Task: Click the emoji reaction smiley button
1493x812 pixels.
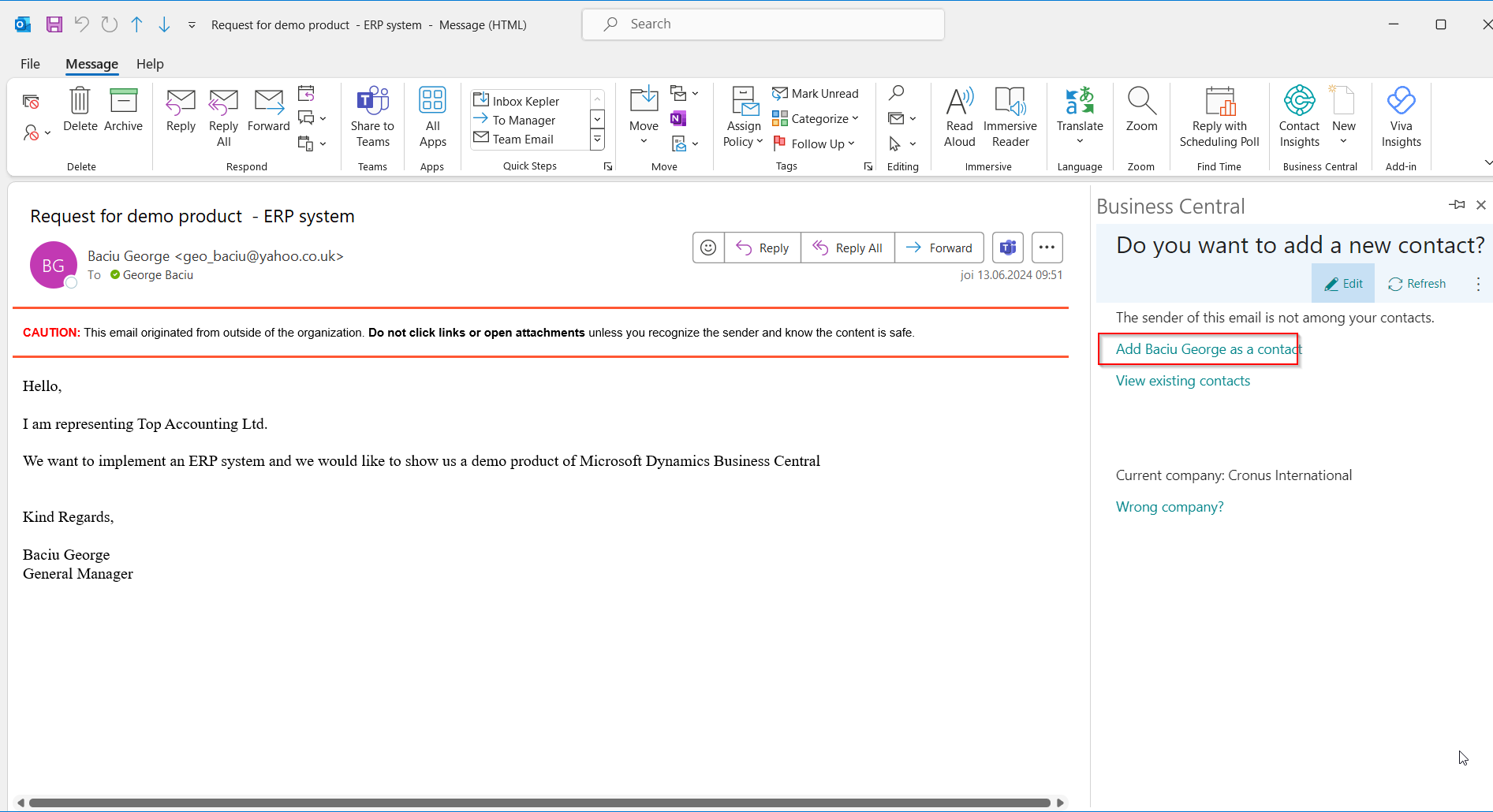Action: coord(708,248)
